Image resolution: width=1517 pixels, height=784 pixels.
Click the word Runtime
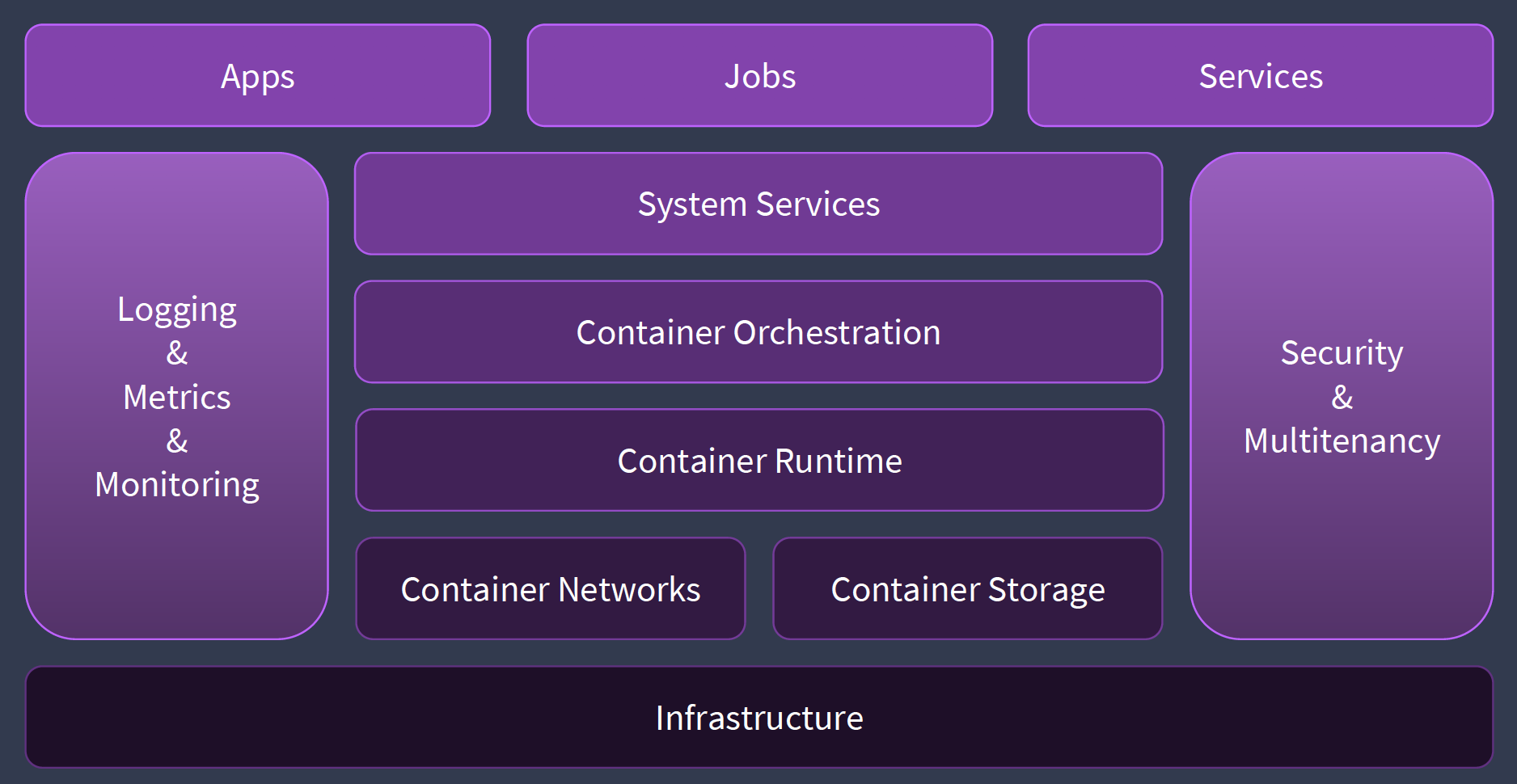coord(839,461)
